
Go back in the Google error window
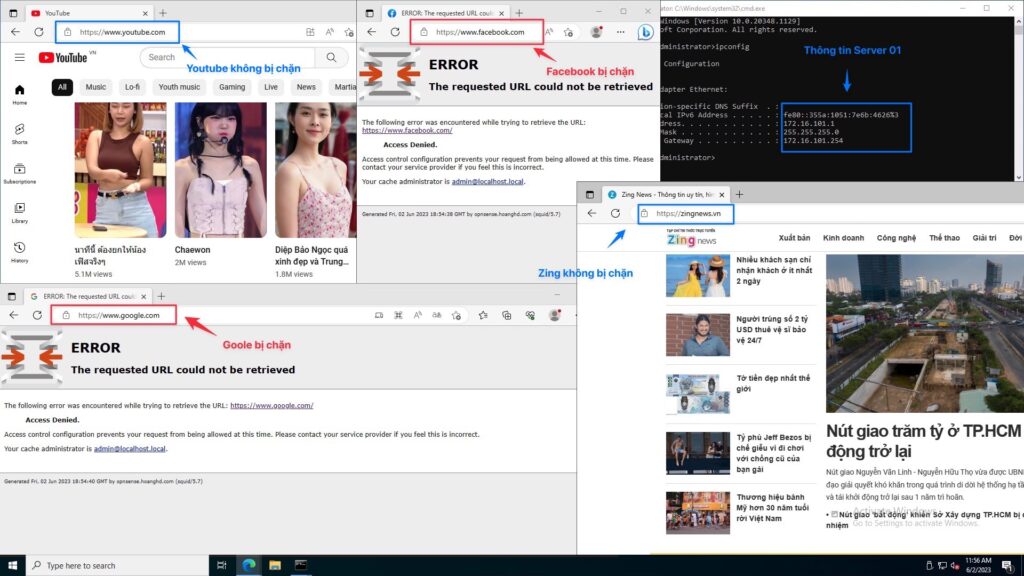(x=14, y=315)
